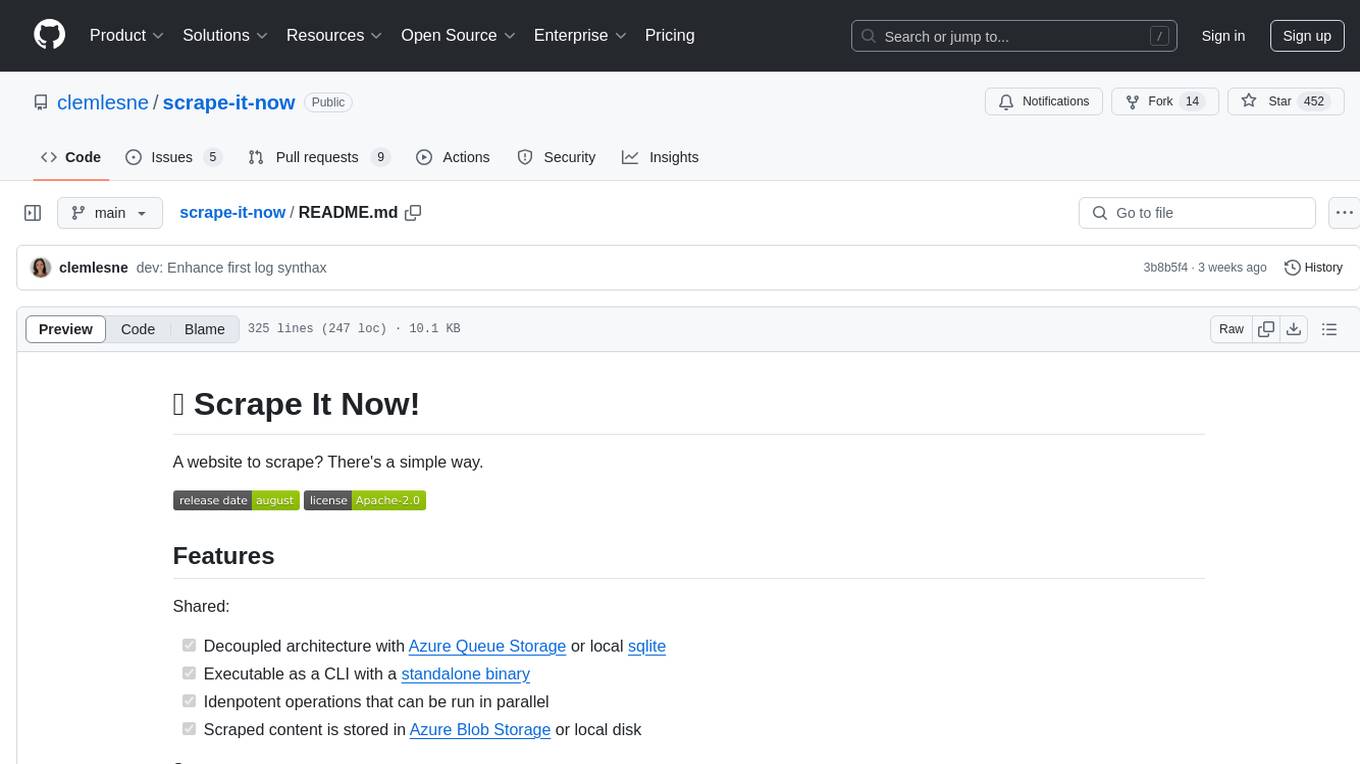Open the Insights tab

(660, 157)
